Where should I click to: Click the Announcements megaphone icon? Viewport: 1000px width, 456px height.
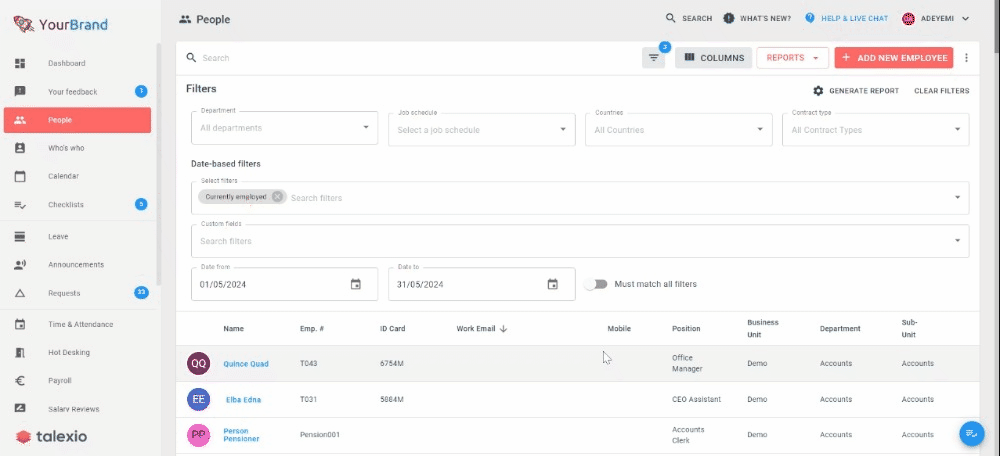pos(20,265)
